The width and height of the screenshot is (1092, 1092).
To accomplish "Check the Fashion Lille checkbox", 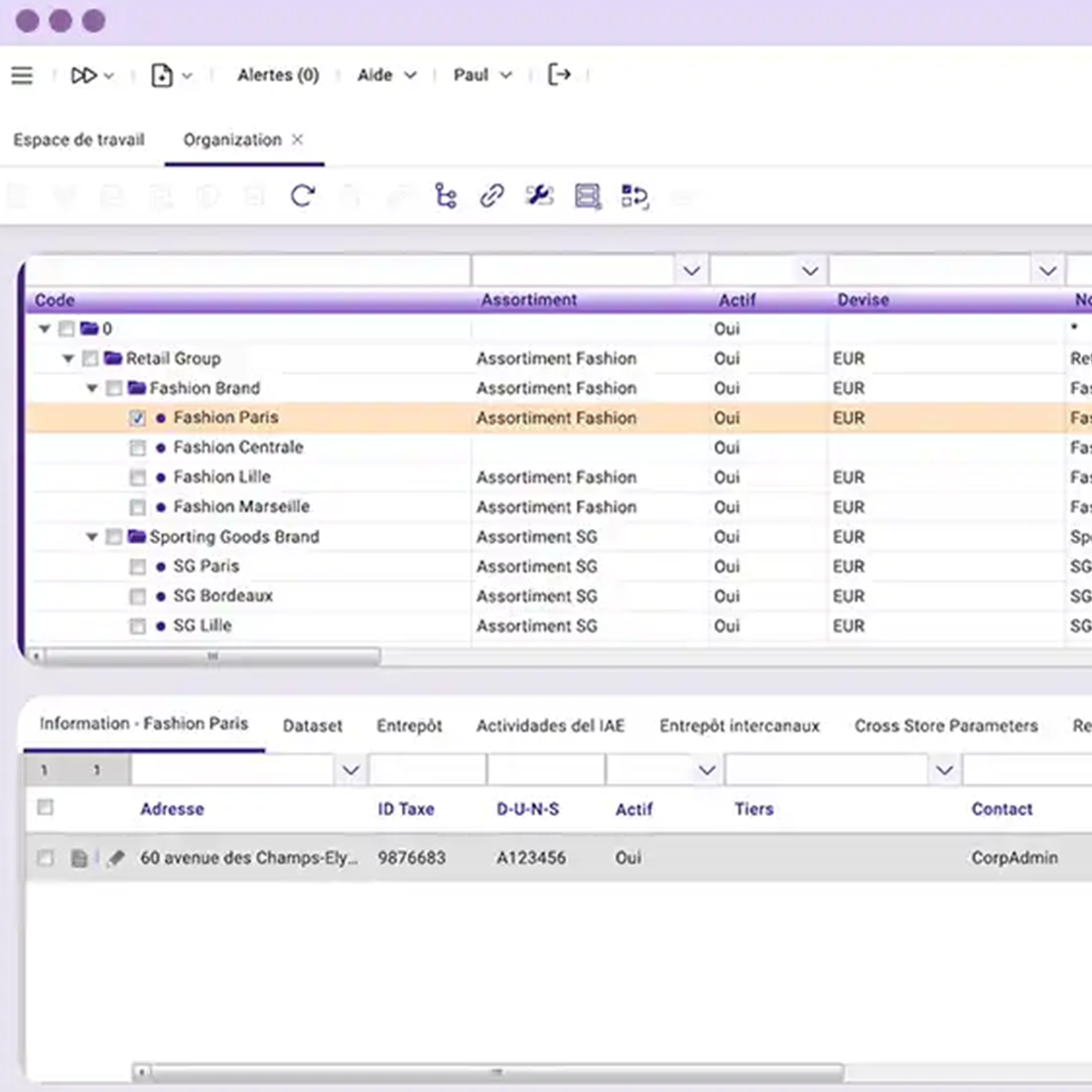I will tap(137, 478).
